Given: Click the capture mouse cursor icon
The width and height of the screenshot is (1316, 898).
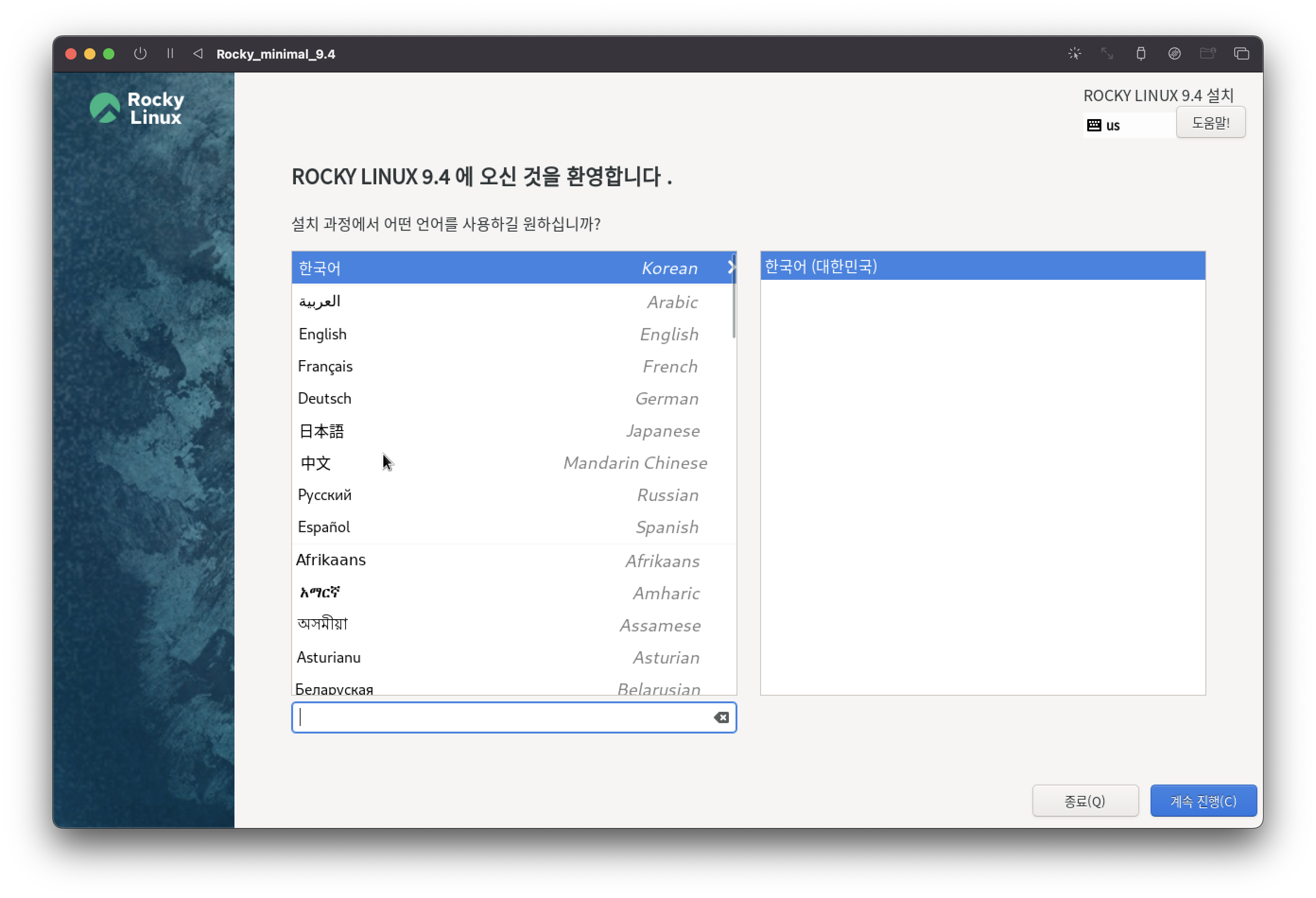Looking at the screenshot, I should 1074,54.
